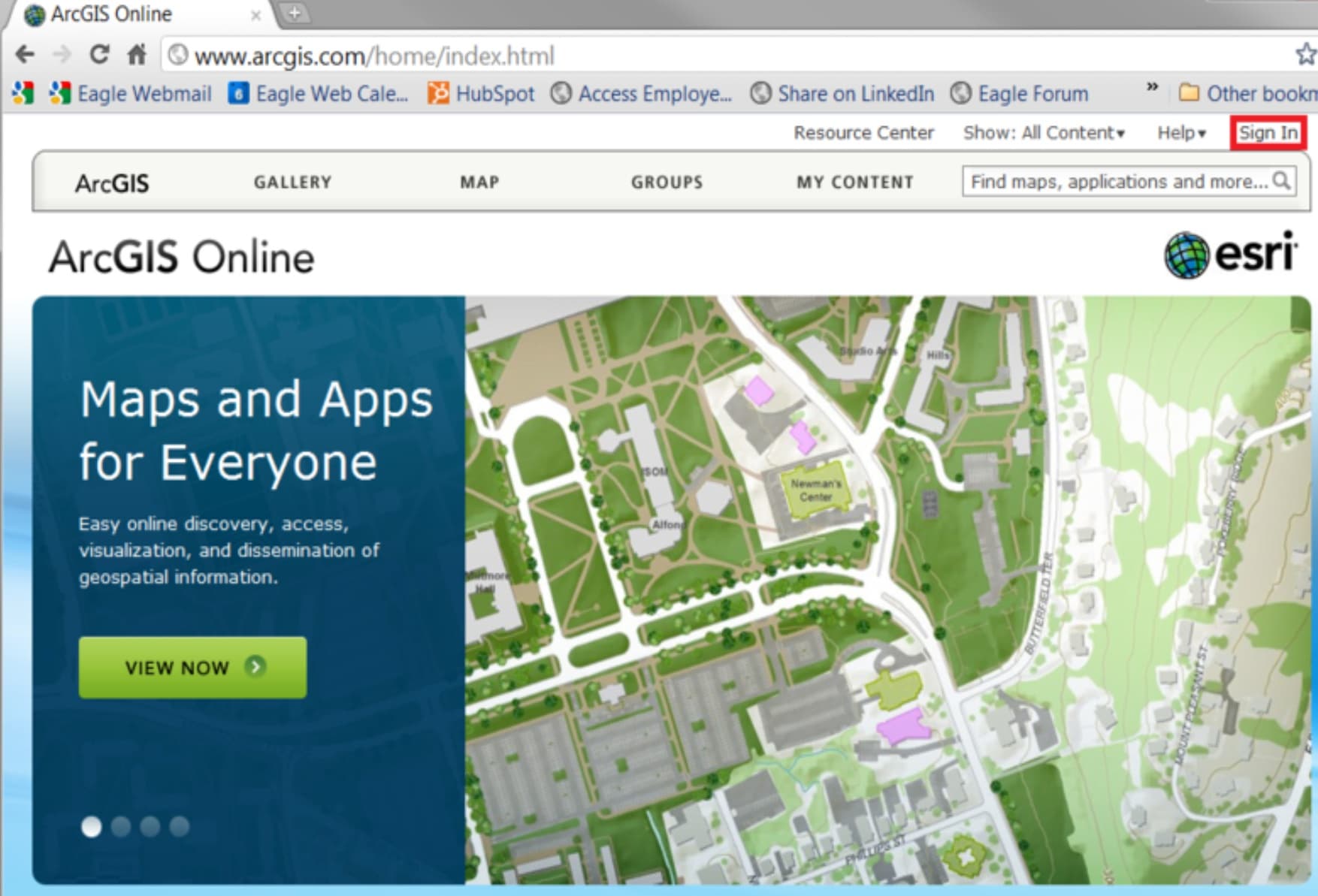This screenshot has width=1318, height=896.
Task: Show hidden bookmarks with the chevron
Action: click(x=1151, y=87)
